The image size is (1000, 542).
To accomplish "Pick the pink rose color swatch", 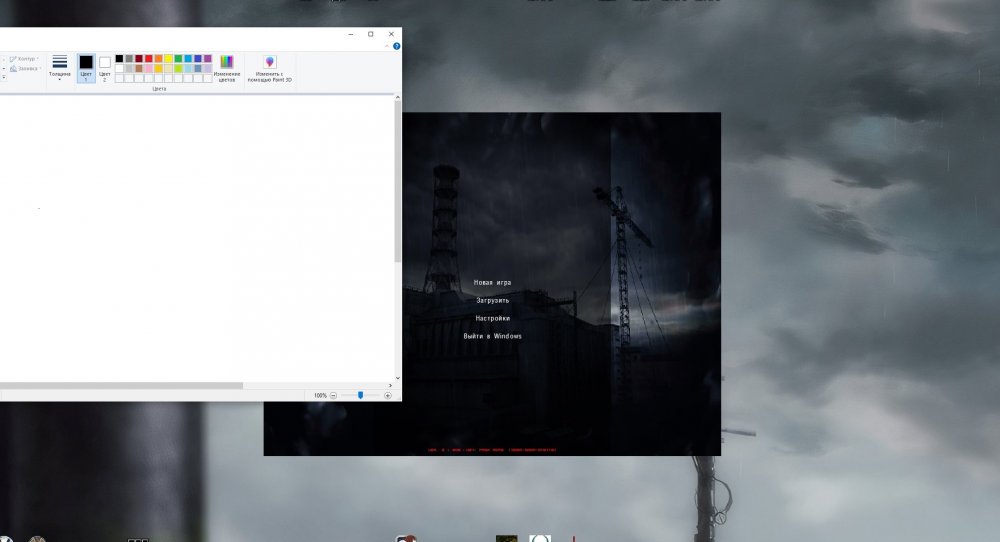I will [x=149, y=68].
